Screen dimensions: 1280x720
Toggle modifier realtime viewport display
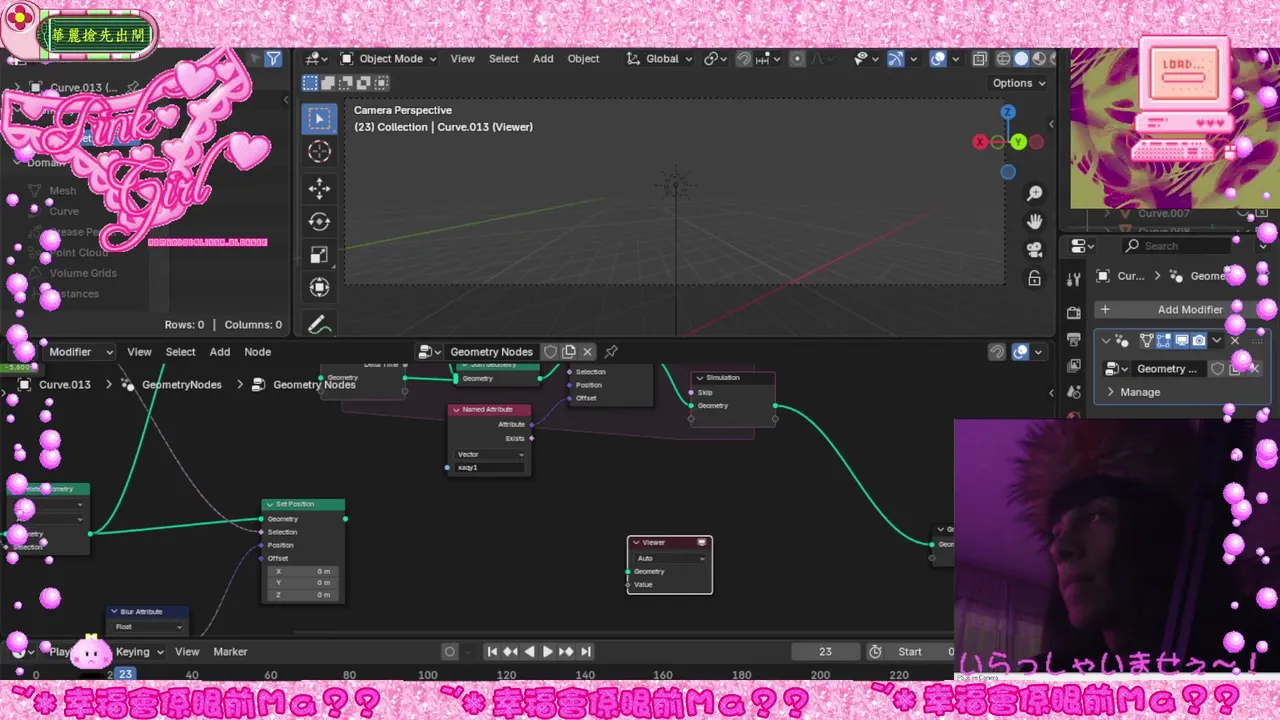(1181, 340)
